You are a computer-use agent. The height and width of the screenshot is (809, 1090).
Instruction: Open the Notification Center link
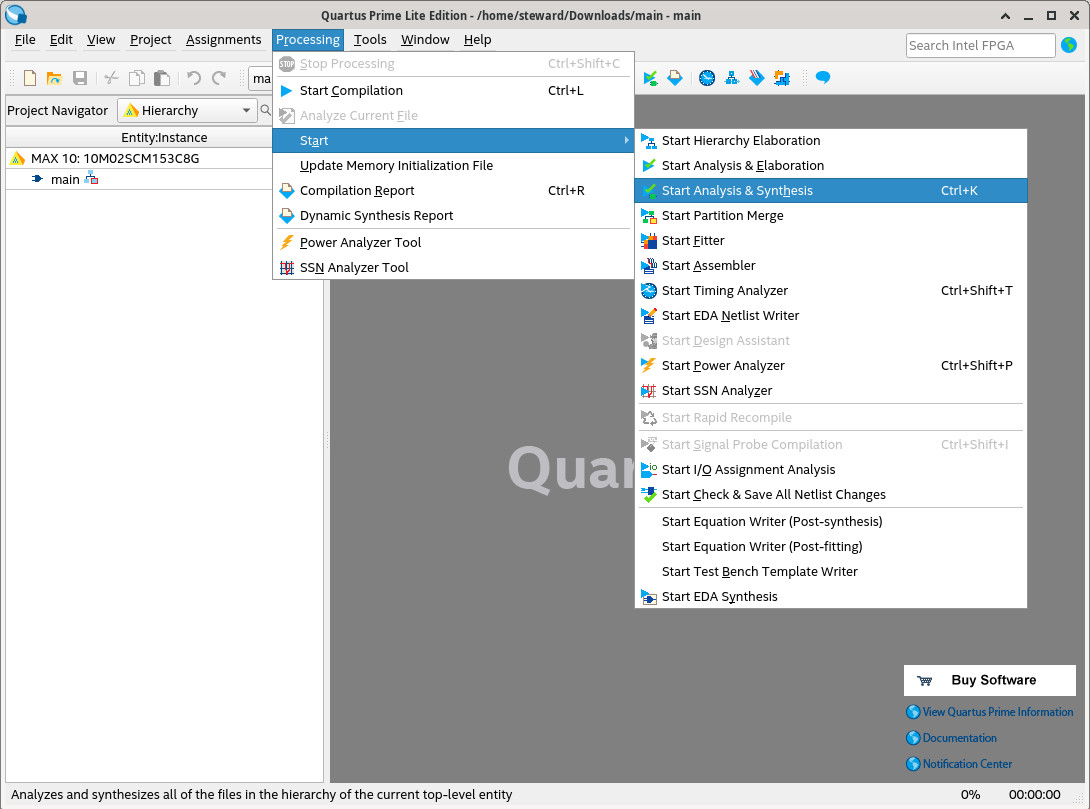967,764
